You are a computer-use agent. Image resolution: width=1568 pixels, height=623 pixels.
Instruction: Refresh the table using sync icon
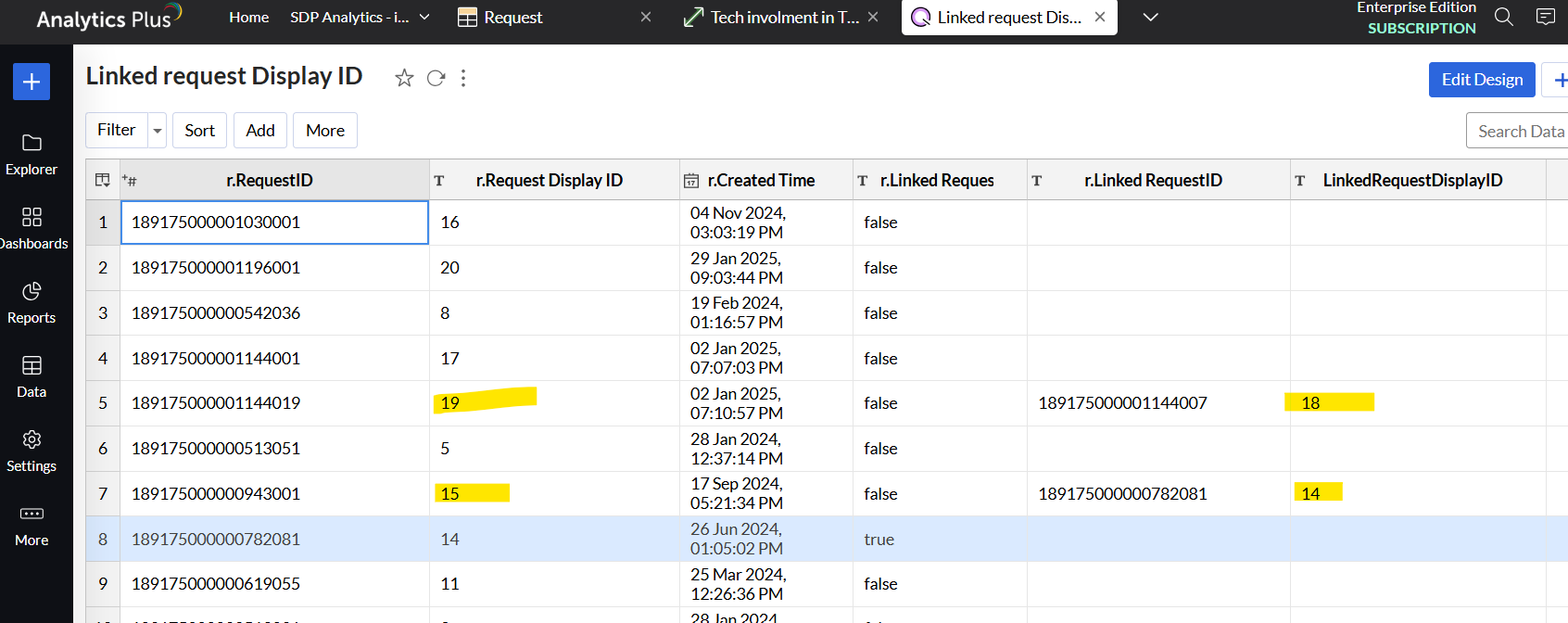pyautogui.click(x=436, y=79)
